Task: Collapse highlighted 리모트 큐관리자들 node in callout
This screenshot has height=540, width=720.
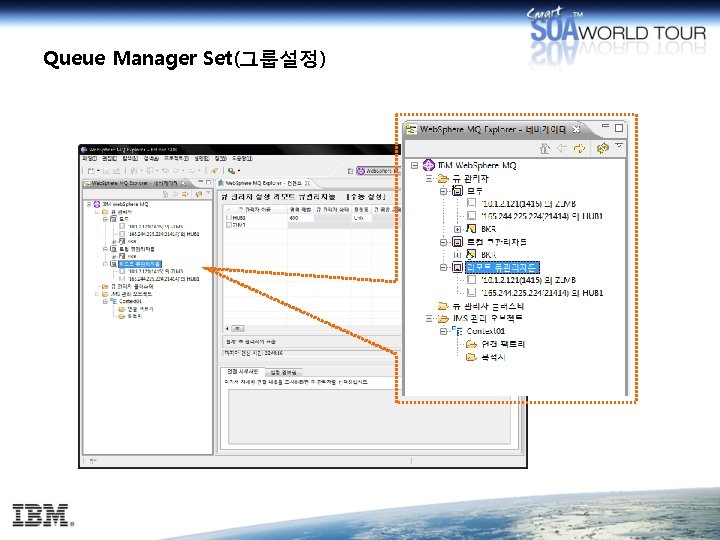Action: click(444, 267)
